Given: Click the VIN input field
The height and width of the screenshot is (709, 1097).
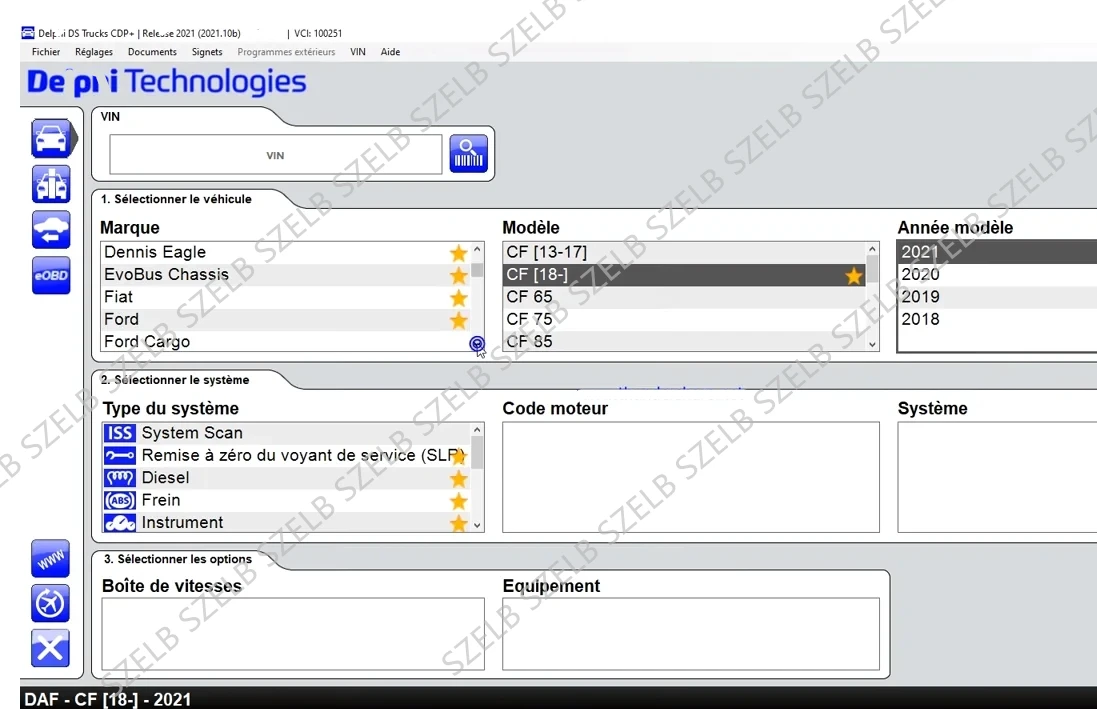Looking at the screenshot, I should [276, 155].
